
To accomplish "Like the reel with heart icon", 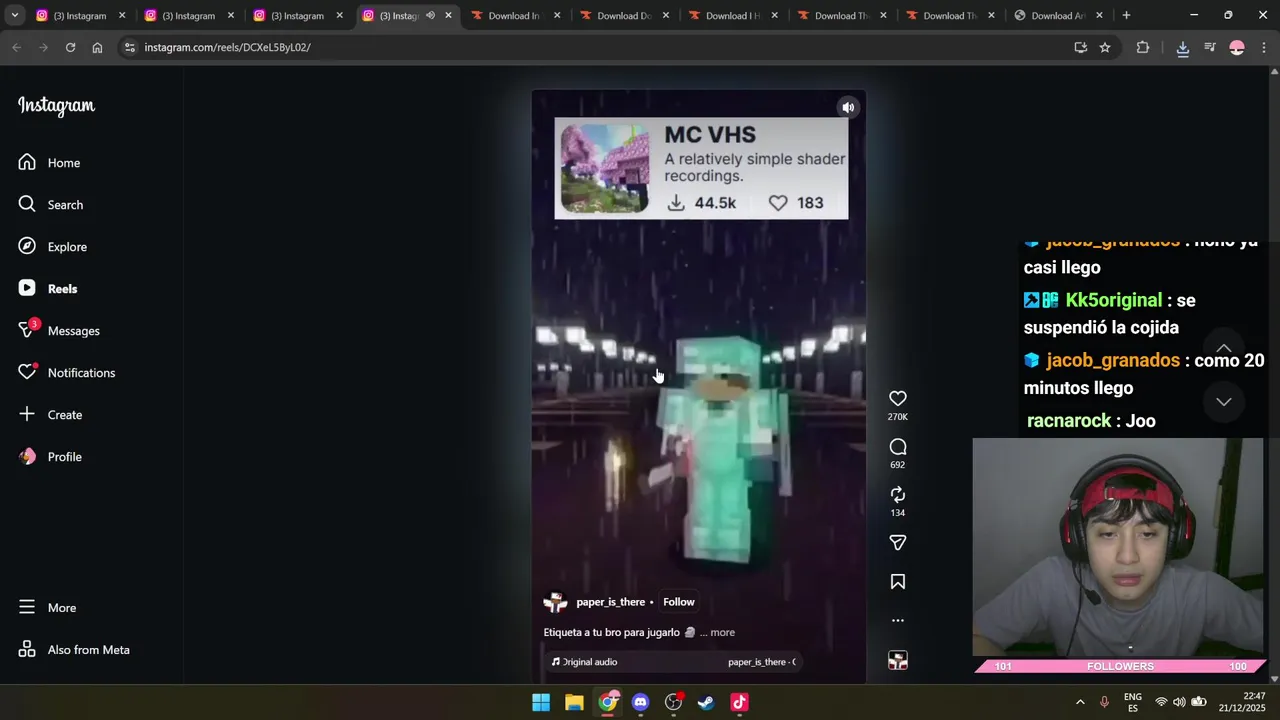I will [x=898, y=399].
